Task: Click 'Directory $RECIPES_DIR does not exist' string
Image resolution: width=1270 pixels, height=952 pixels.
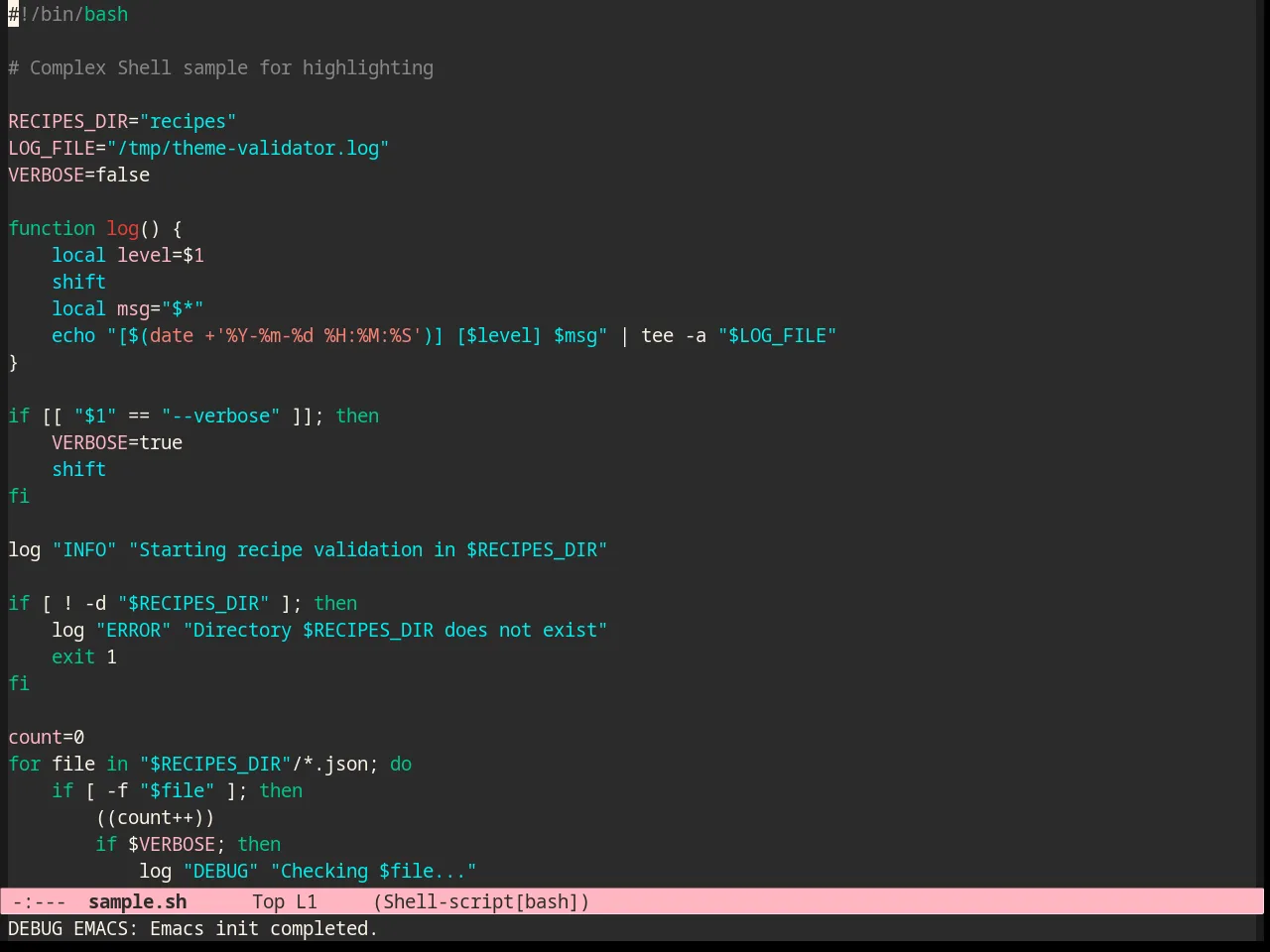Action: pyautogui.click(x=396, y=630)
